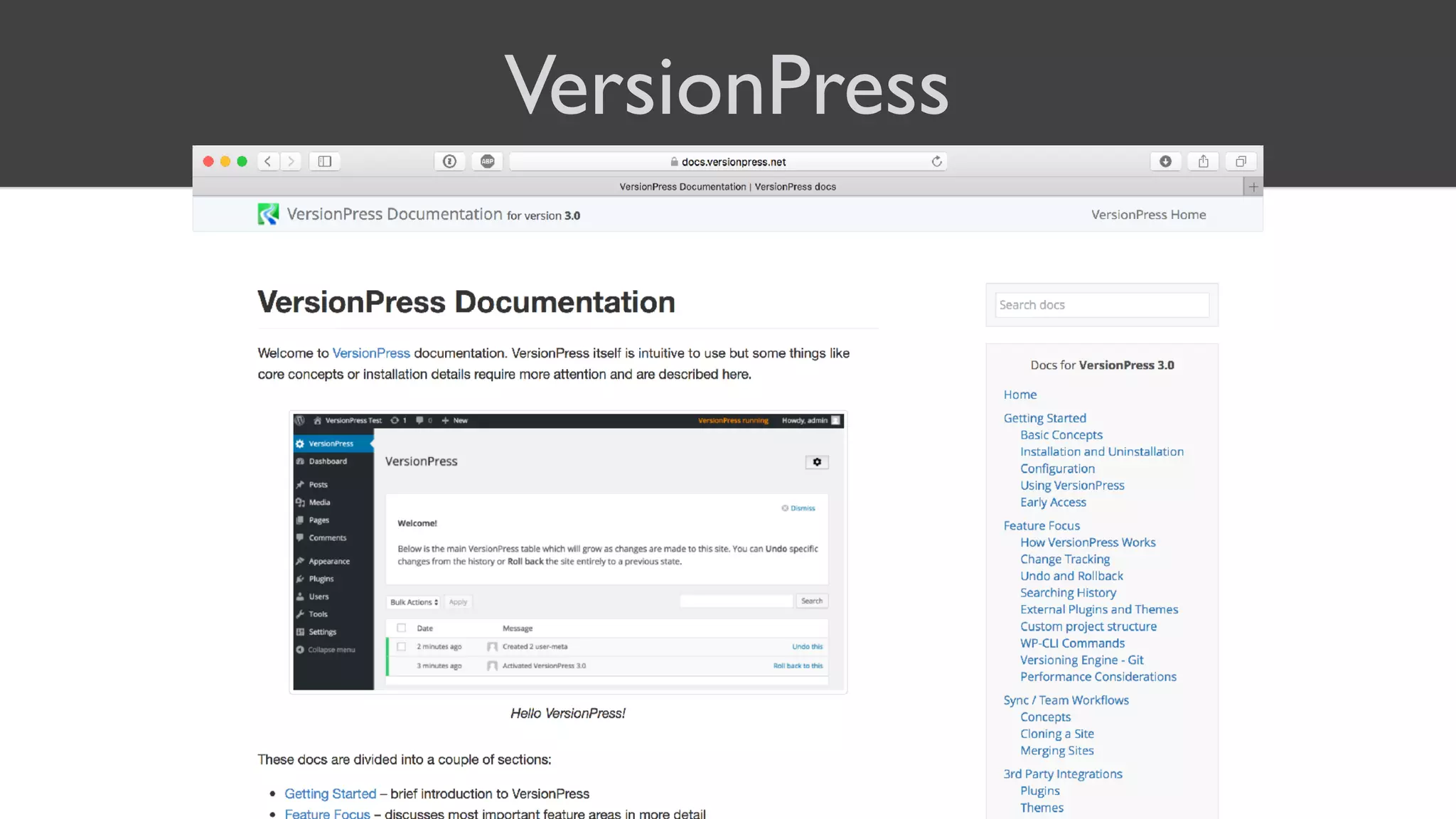The height and width of the screenshot is (819, 1456).
Task: Reload the page with refresh icon
Action: [937, 161]
